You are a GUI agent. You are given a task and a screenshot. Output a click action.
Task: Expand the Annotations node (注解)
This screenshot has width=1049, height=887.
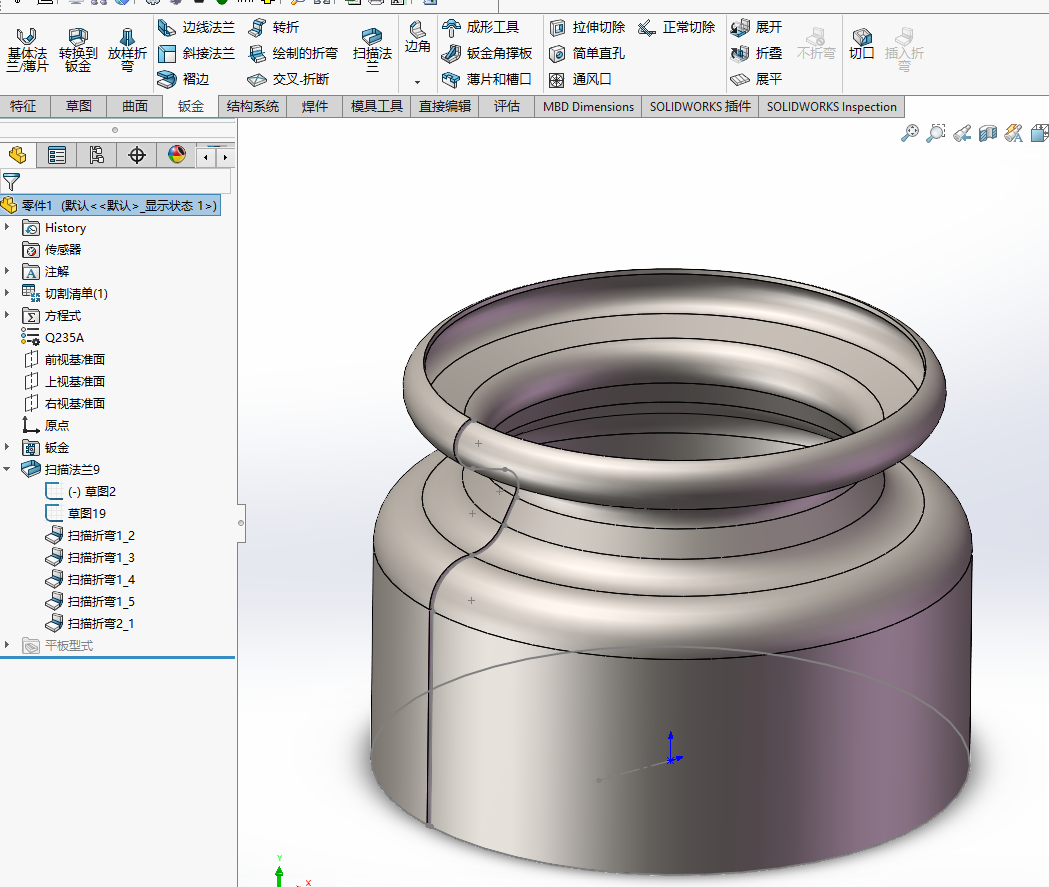[7, 272]
